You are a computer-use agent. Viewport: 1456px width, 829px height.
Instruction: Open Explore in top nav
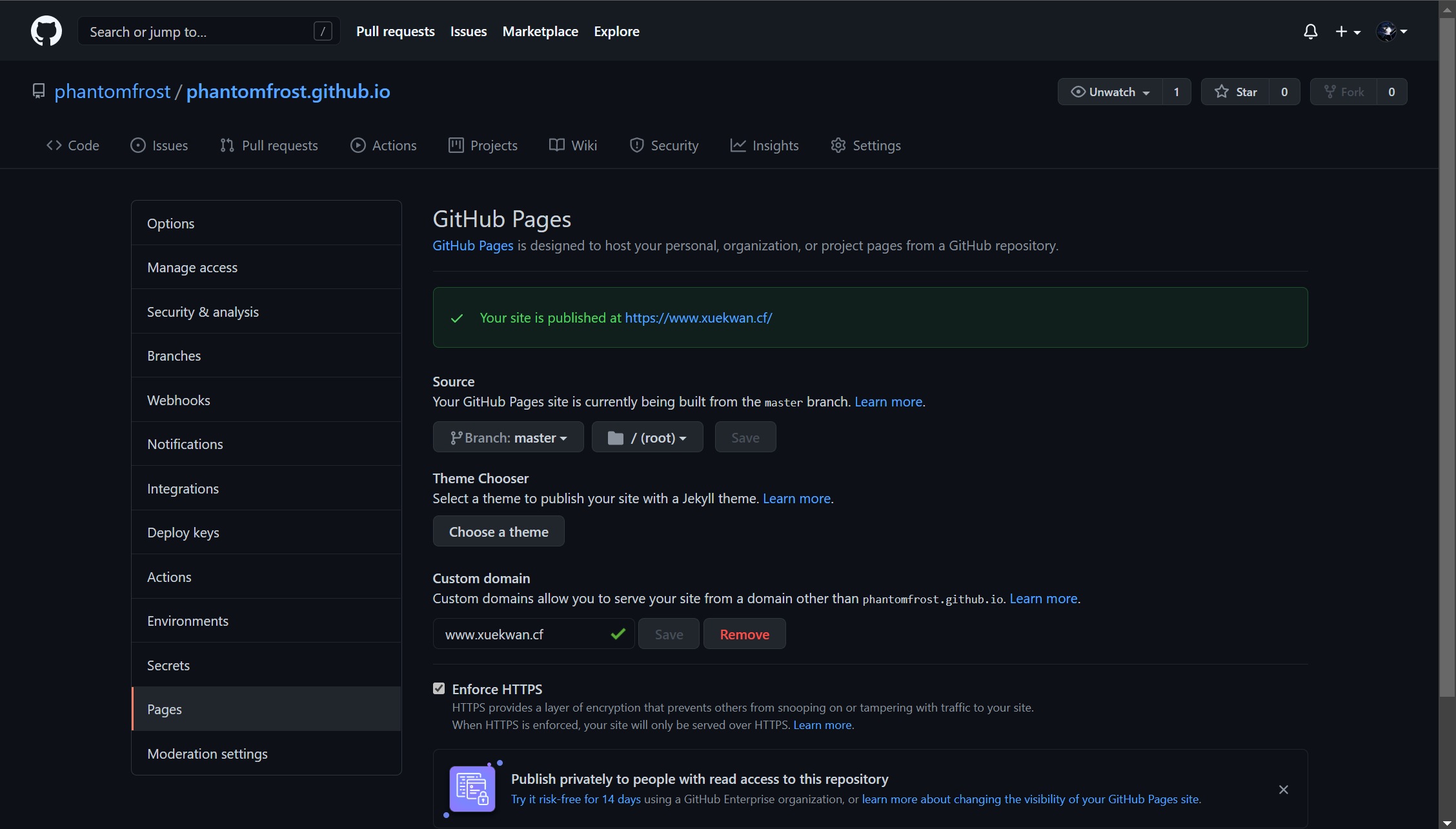tap(617, 31)
